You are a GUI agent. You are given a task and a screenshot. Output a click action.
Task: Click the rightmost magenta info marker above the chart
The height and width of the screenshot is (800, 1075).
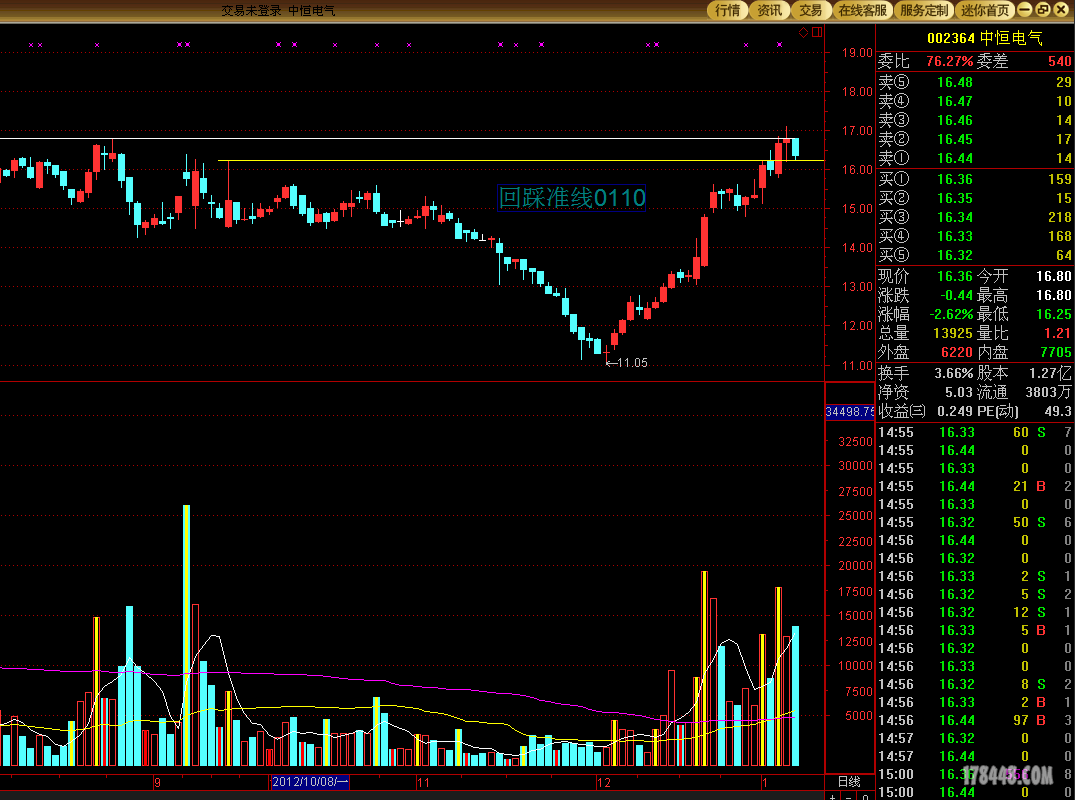(x=780, y=45)
